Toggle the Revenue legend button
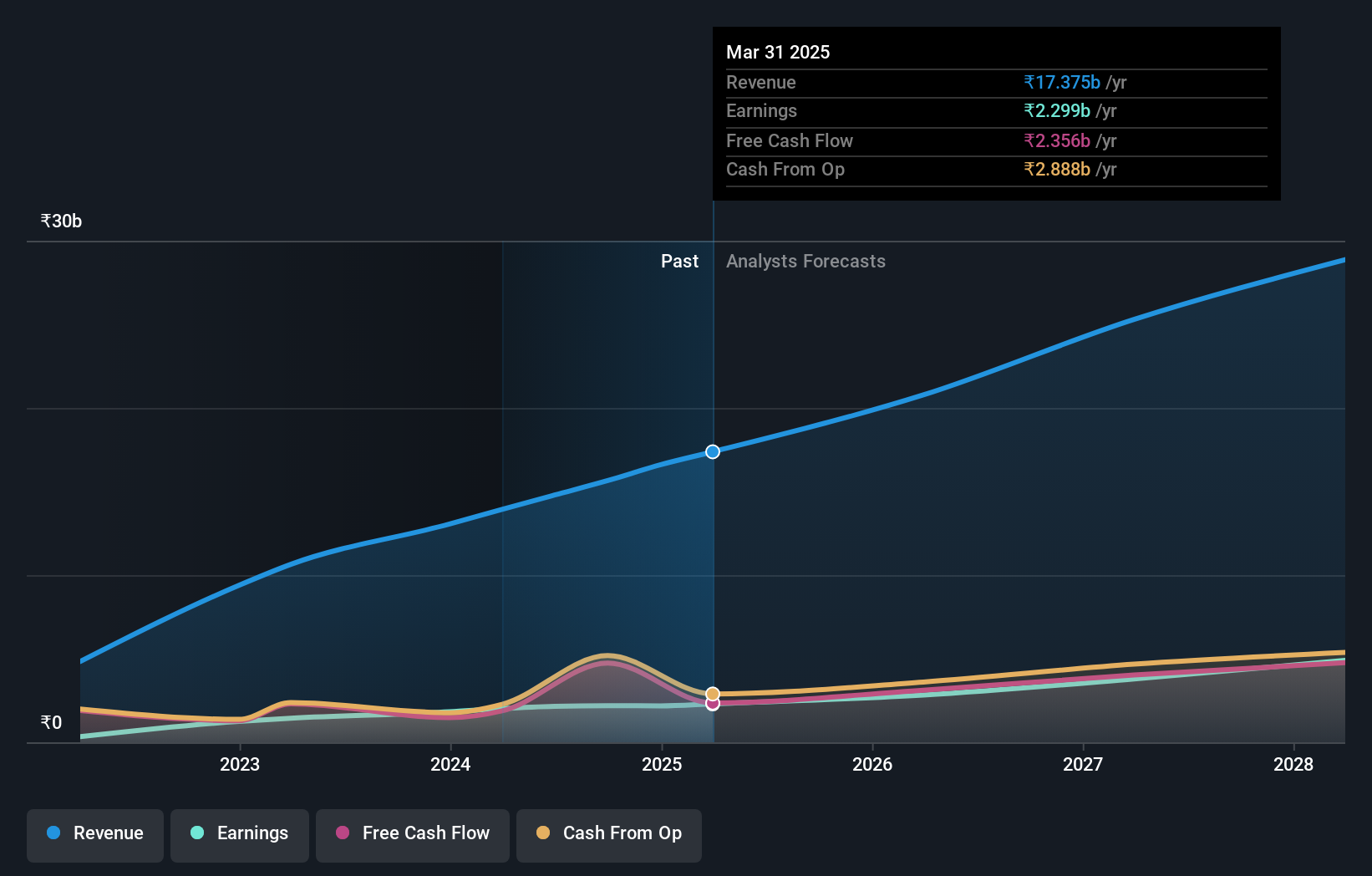The width and height of the screenshot is (1372, 876). coord(95,835)
